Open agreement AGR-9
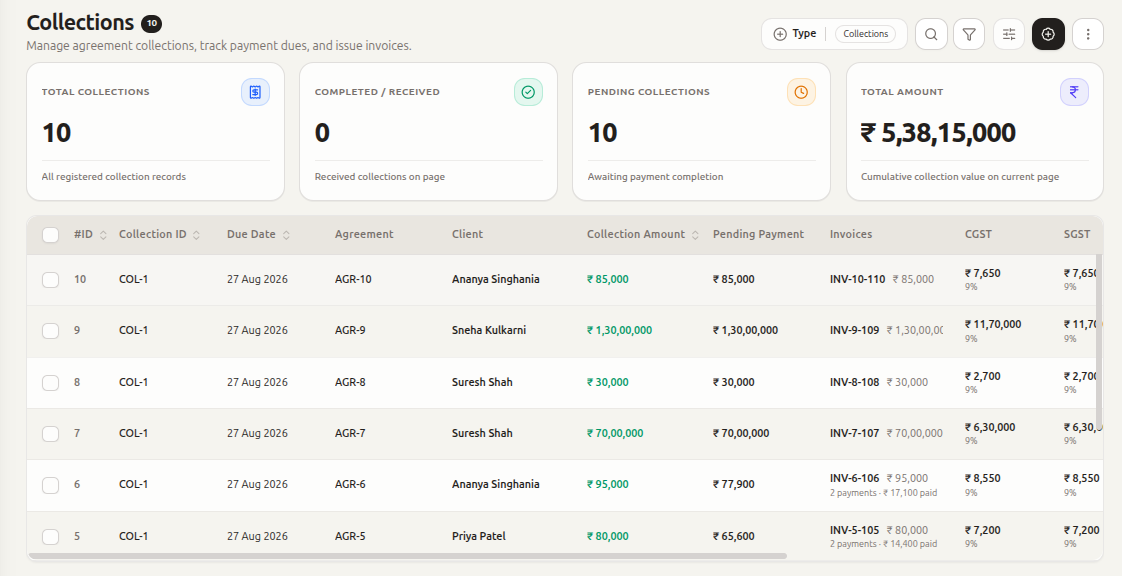The height and width of the screenshot is (576, 1122). (x=350, y=330)
